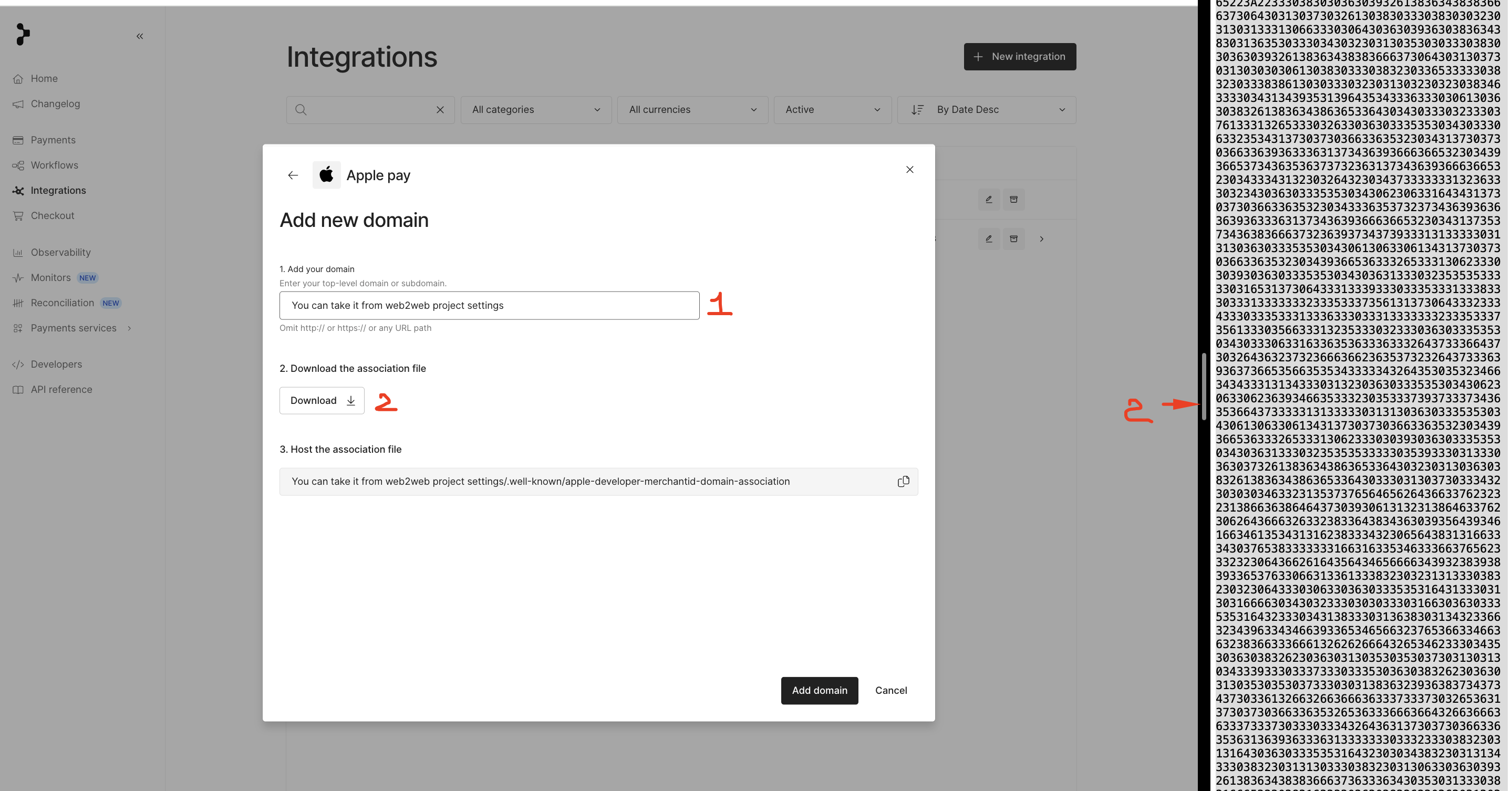Click the Workflows icon in sidebar
Viewport: 1512px width, 791px height.
click(18, 165)
